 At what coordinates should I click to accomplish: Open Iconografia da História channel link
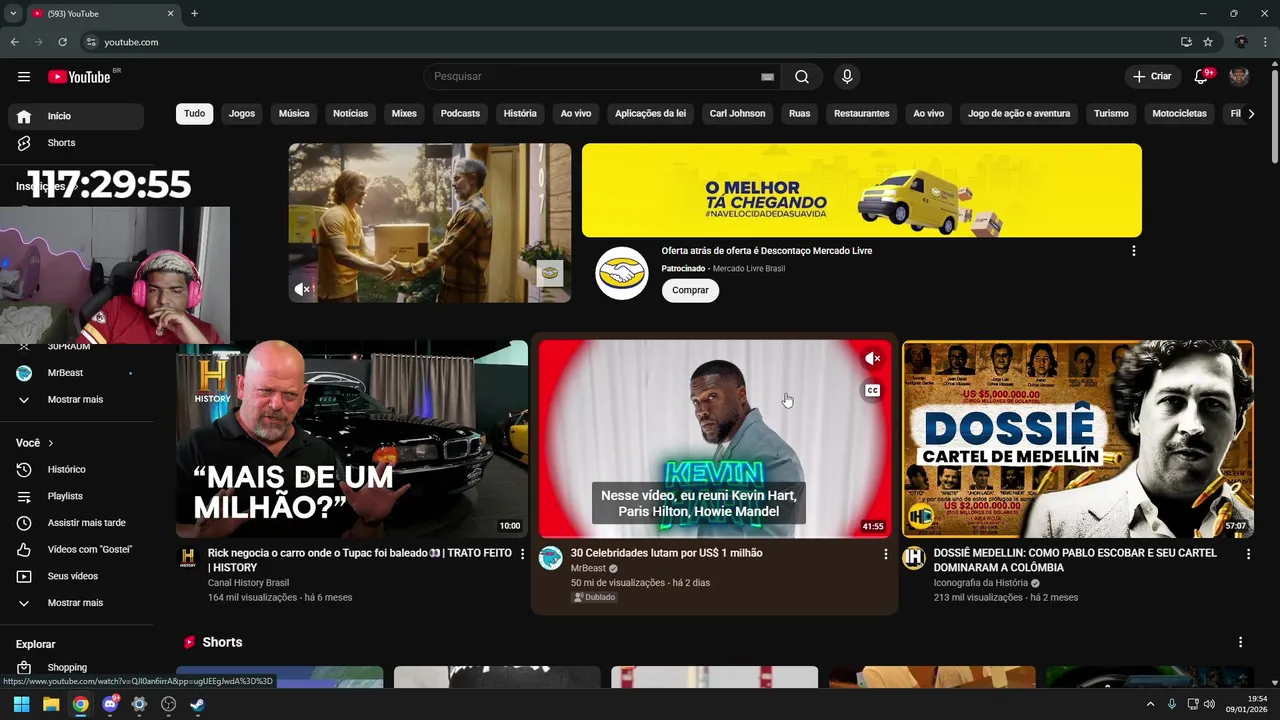(981, 583)
